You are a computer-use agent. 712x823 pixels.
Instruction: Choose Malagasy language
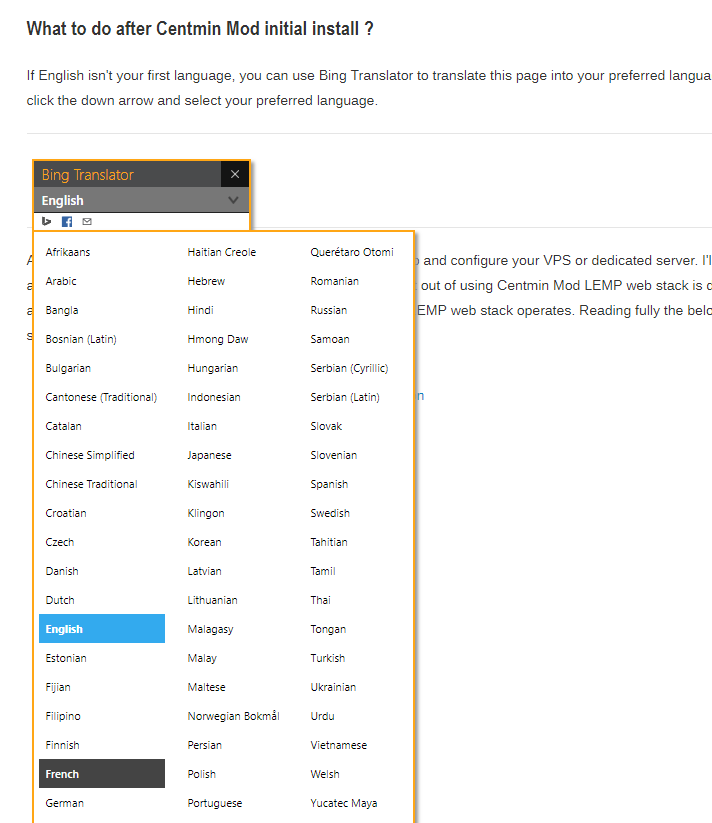pos(210,629)
